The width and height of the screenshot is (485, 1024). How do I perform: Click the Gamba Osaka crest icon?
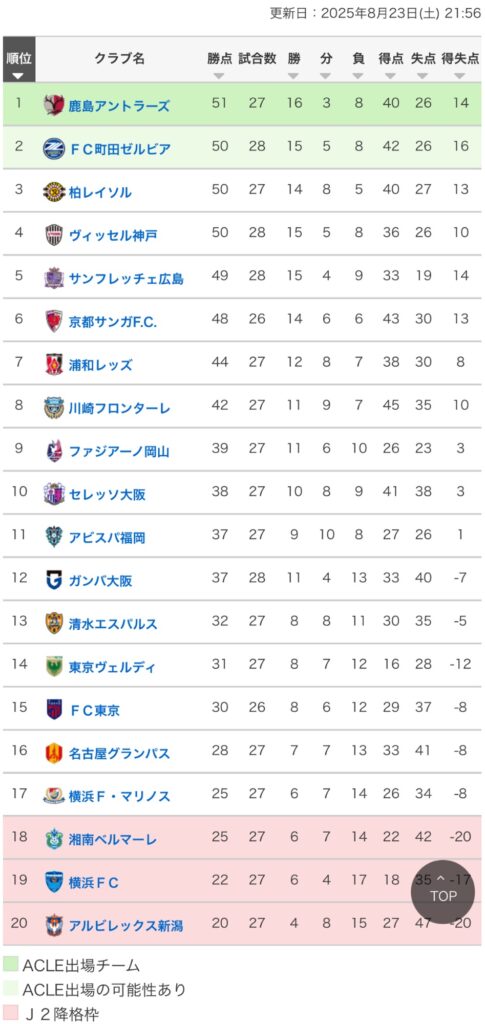point(54,580)
